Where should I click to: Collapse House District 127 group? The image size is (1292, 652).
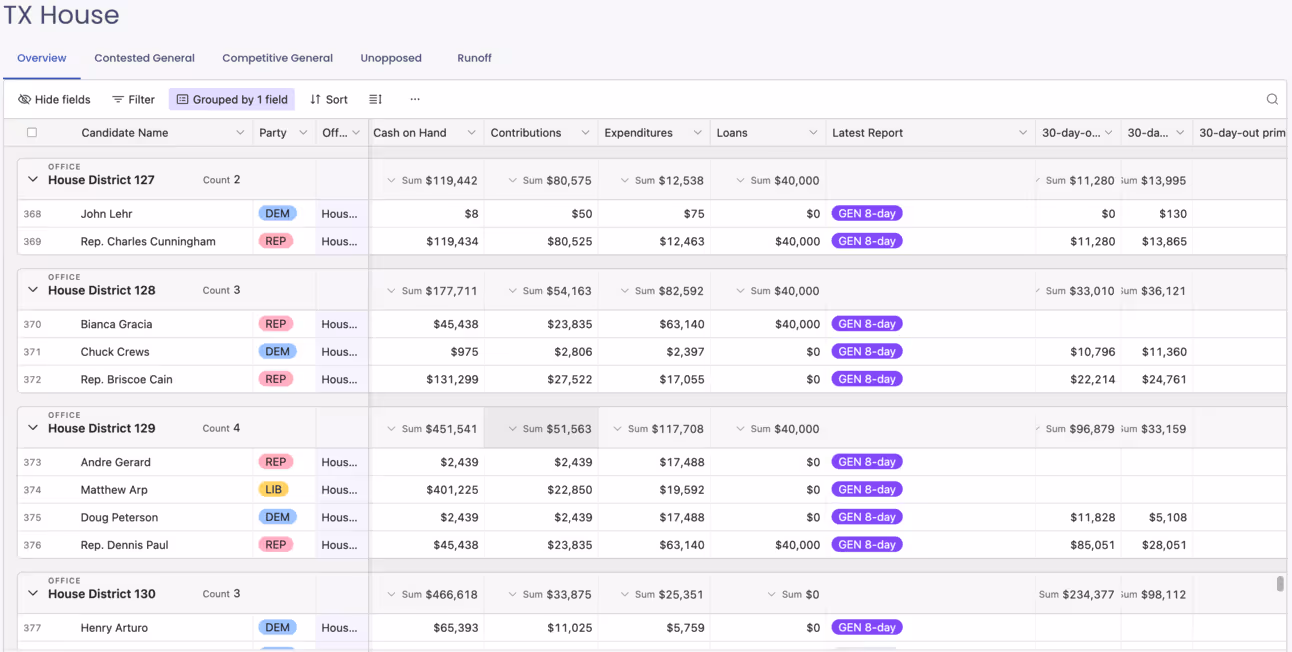(x=33, y=180)
